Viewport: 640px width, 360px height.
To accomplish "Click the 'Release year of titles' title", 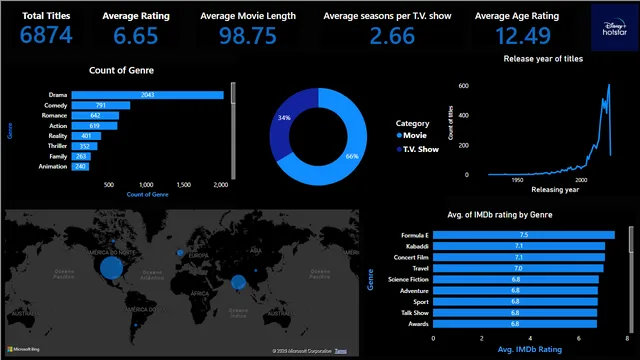I will pyautogui.click(x=543, y=59).
